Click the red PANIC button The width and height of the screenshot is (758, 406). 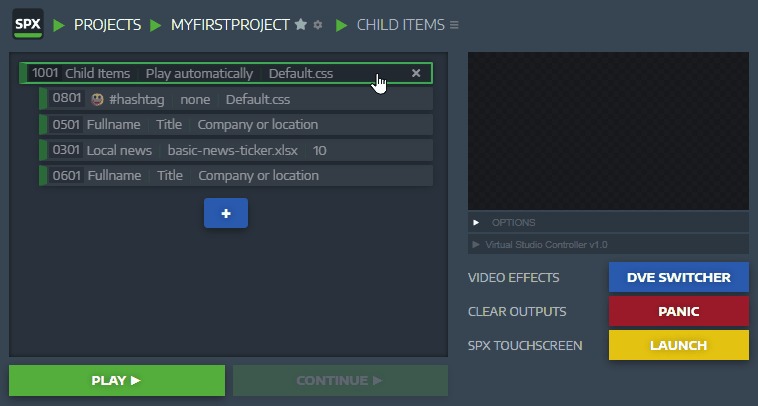pos(679,311)
